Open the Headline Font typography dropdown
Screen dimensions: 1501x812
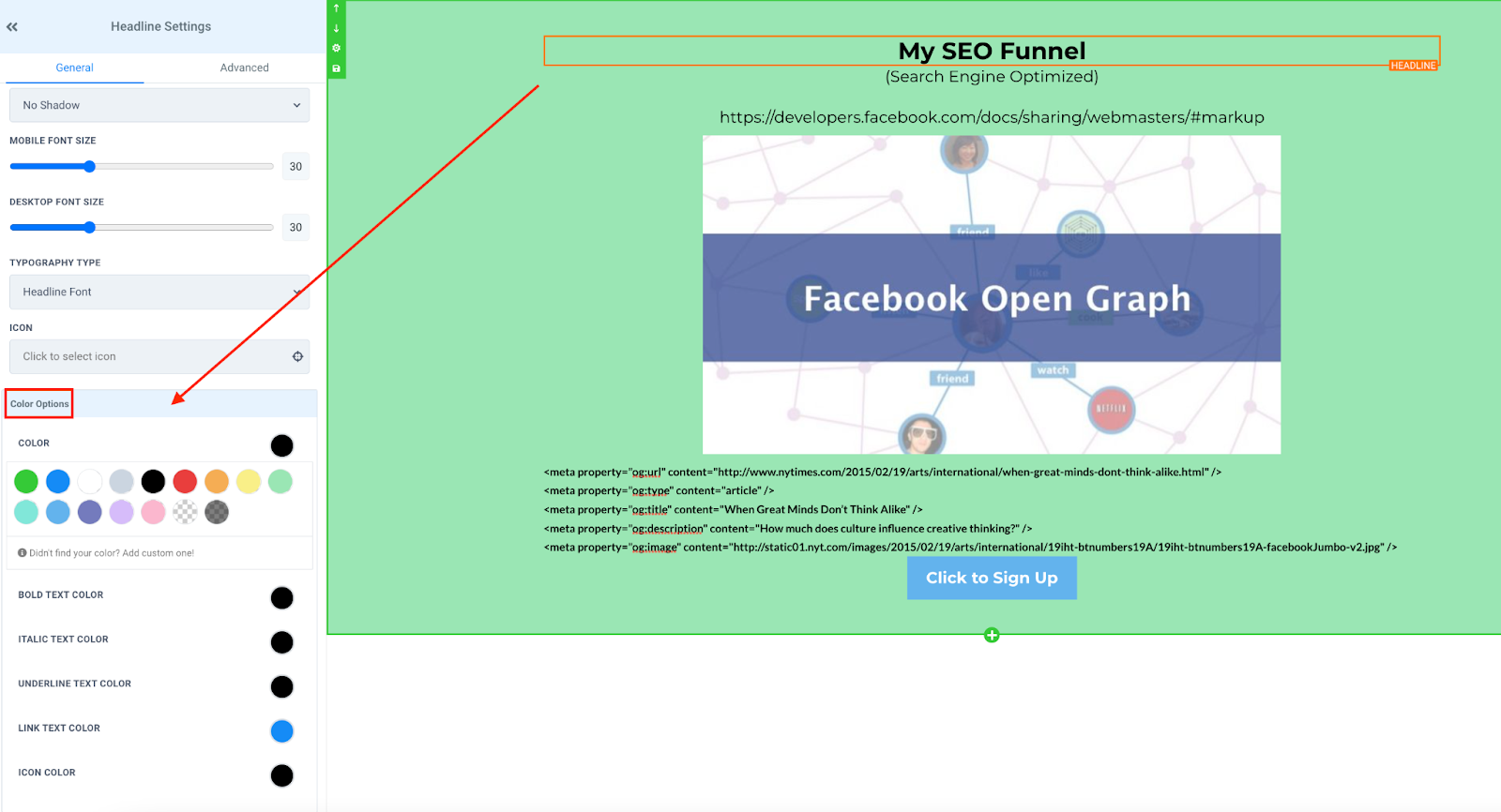tap(159, 292)
